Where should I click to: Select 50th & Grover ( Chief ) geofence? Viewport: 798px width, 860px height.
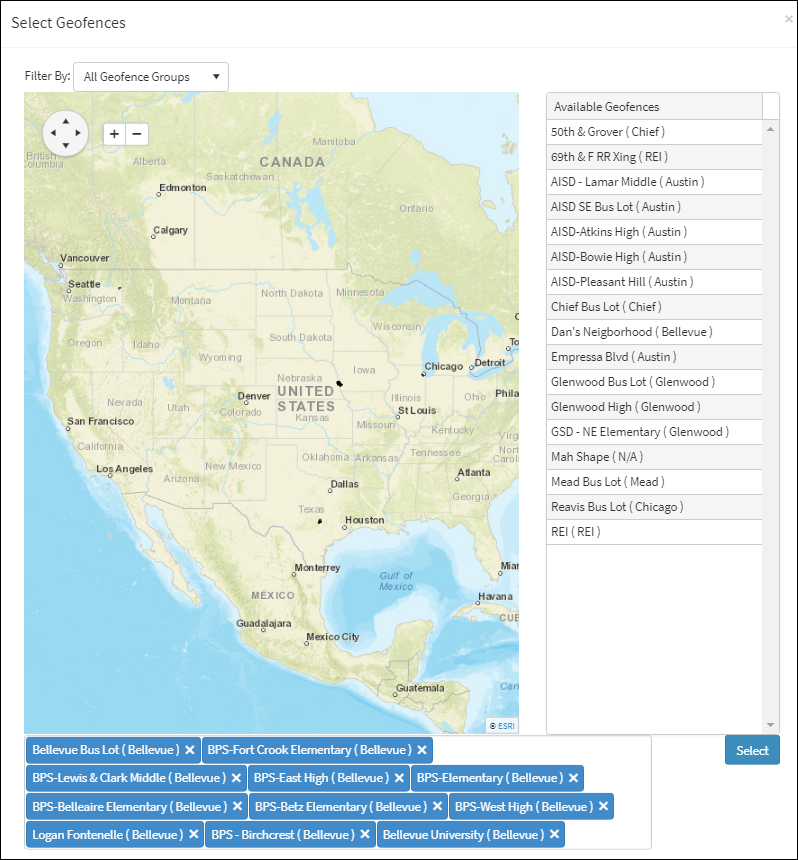click(x=654, y=132)
